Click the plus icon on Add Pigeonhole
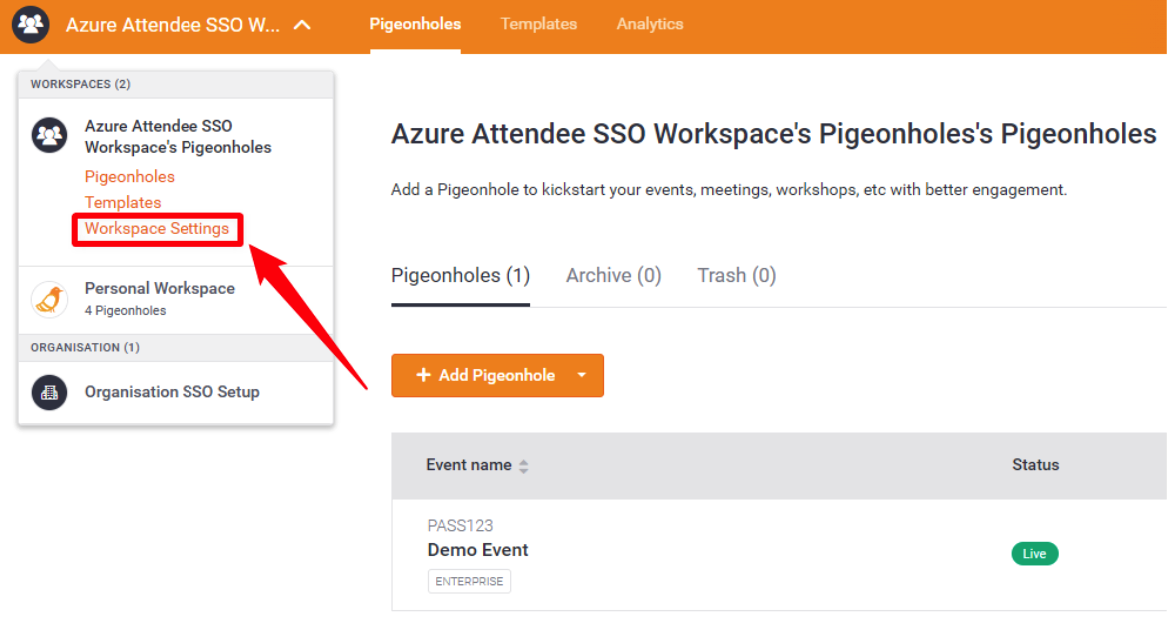This screenshot has width=1167, height=635. (423, 375)
